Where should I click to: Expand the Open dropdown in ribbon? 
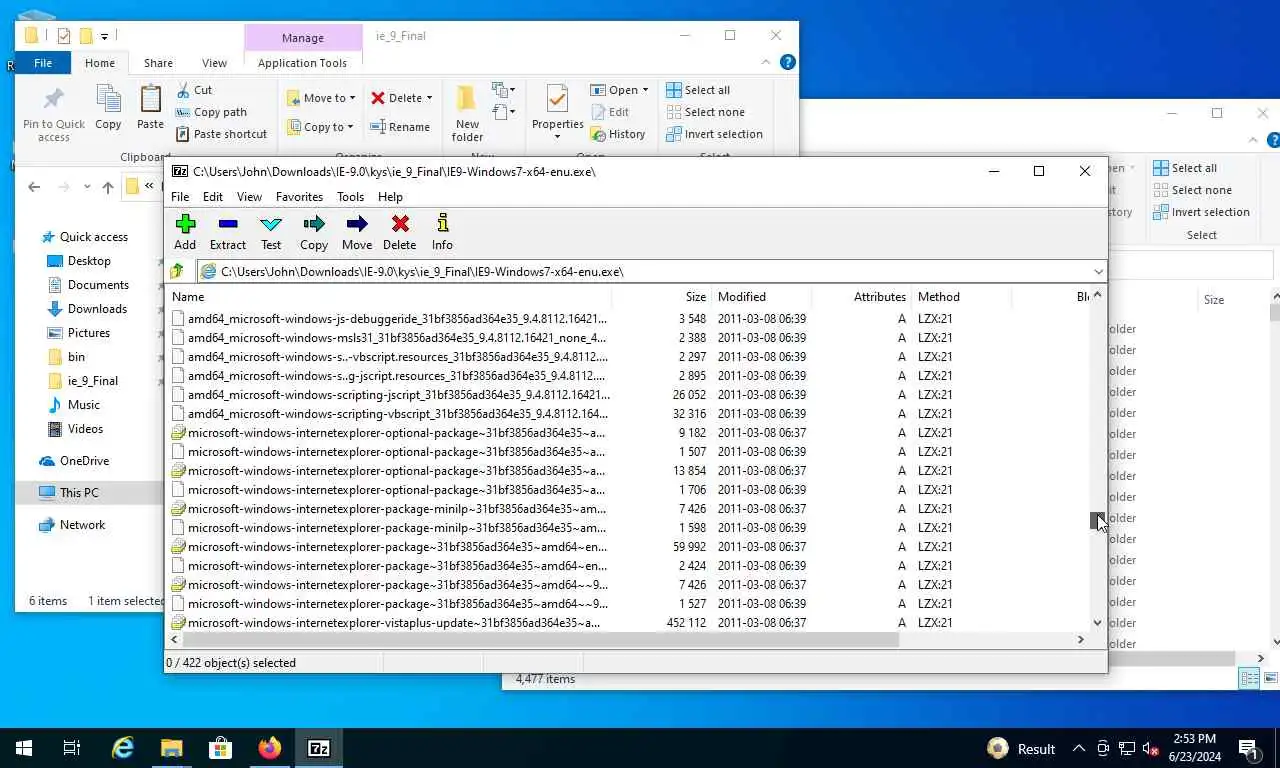pos(645,90)
